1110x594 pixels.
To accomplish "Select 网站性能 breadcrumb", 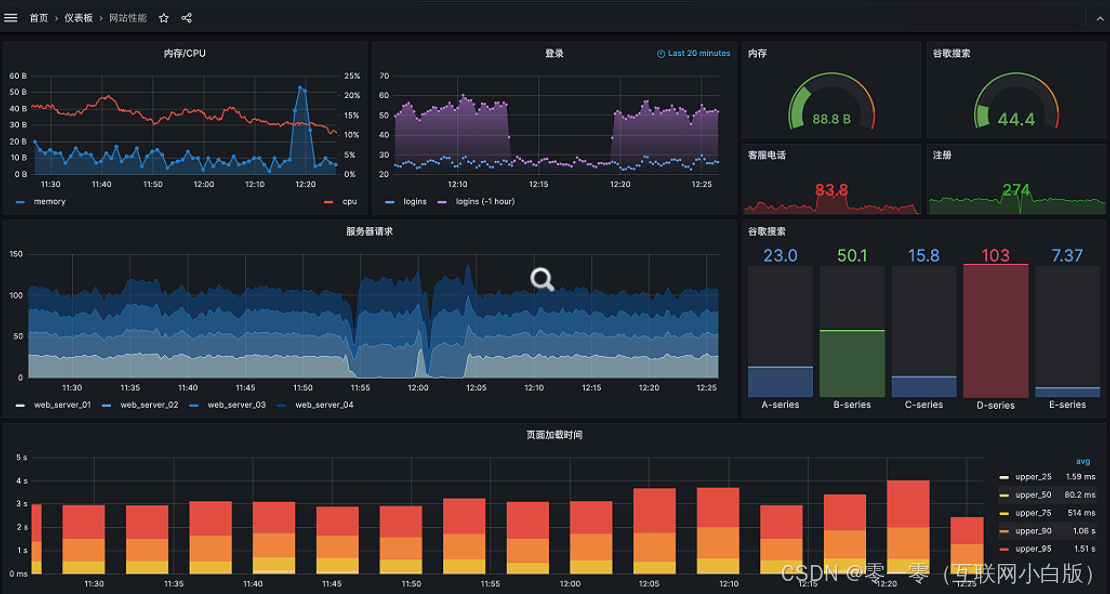I will [128, 18].
